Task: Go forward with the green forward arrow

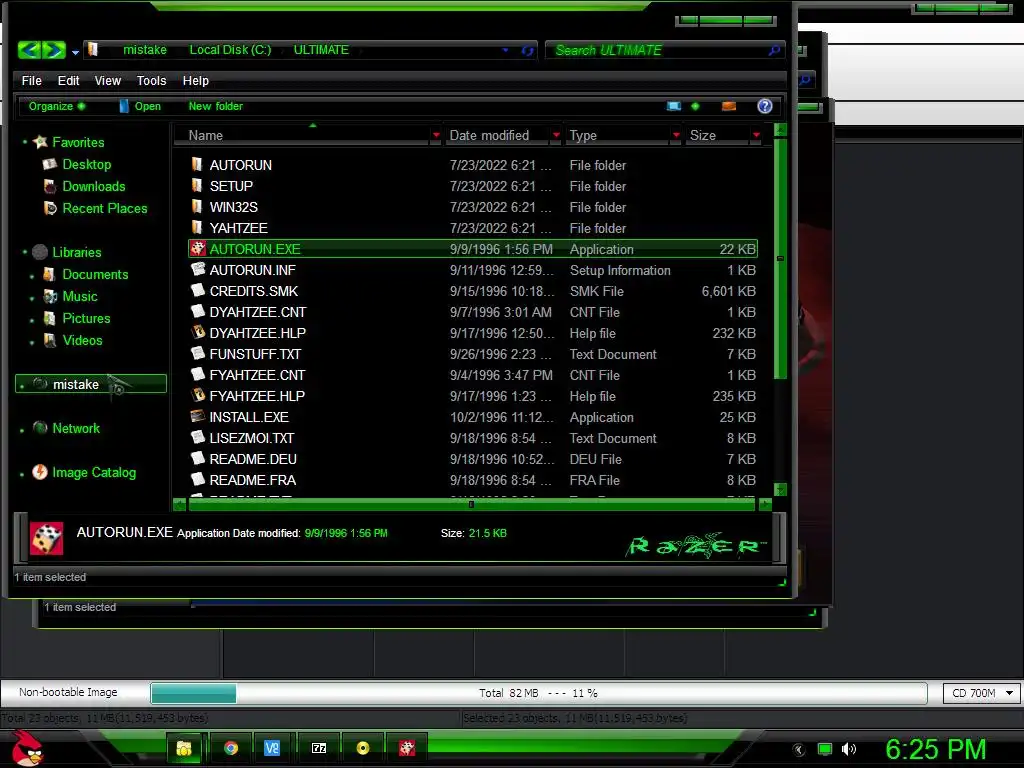Action: coord(54,50)
